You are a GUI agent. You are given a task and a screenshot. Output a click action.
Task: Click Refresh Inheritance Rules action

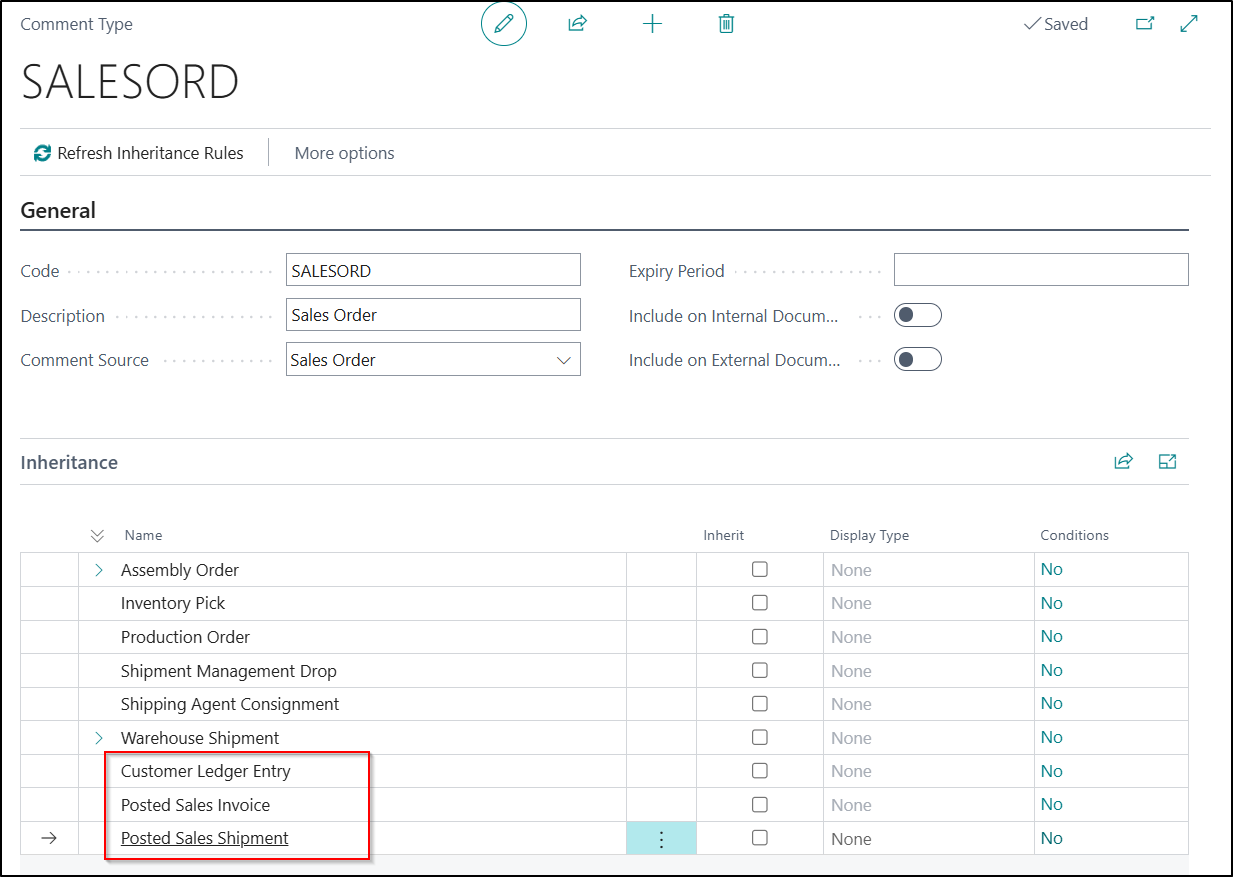point(139,153)
